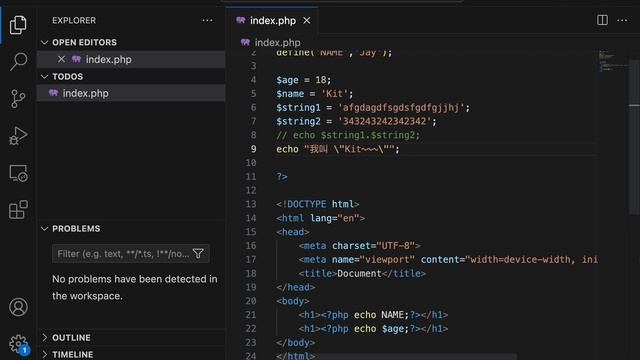Click the html lang="en" line
Viewport: 640px width, 360px height.
320,218
